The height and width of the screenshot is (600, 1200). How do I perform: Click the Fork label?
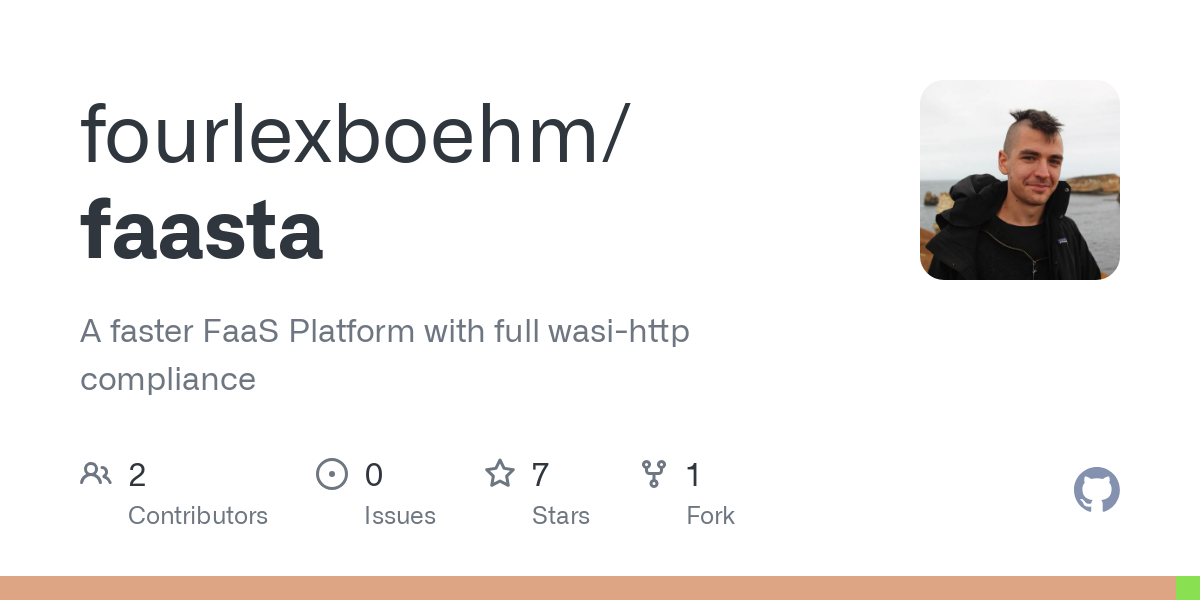point(711,516)
